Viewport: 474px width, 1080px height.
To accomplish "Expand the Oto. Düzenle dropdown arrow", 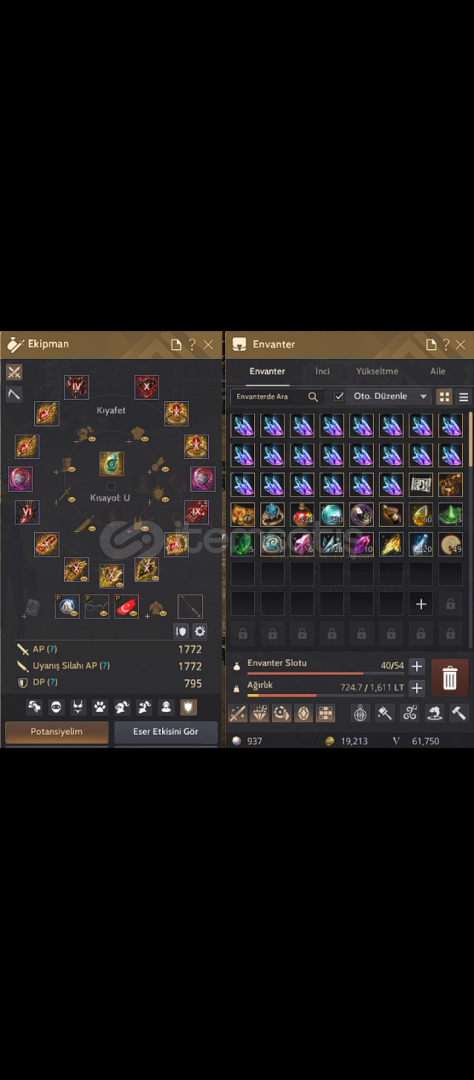I will coord(423,397).
